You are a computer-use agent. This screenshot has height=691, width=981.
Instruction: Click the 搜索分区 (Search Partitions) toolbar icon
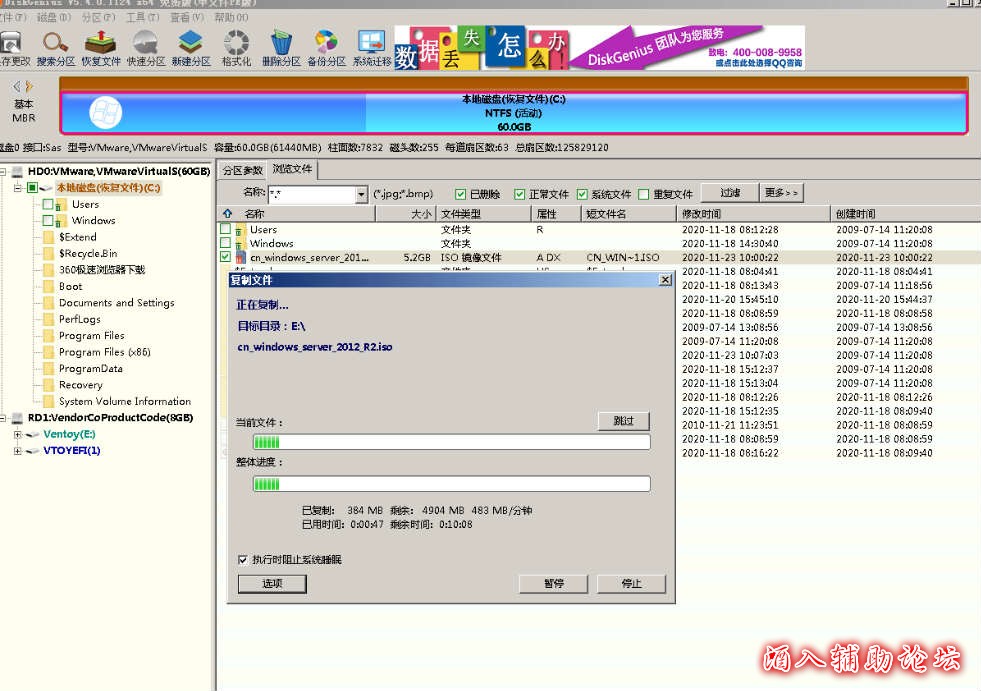click(x=55, y=46)
